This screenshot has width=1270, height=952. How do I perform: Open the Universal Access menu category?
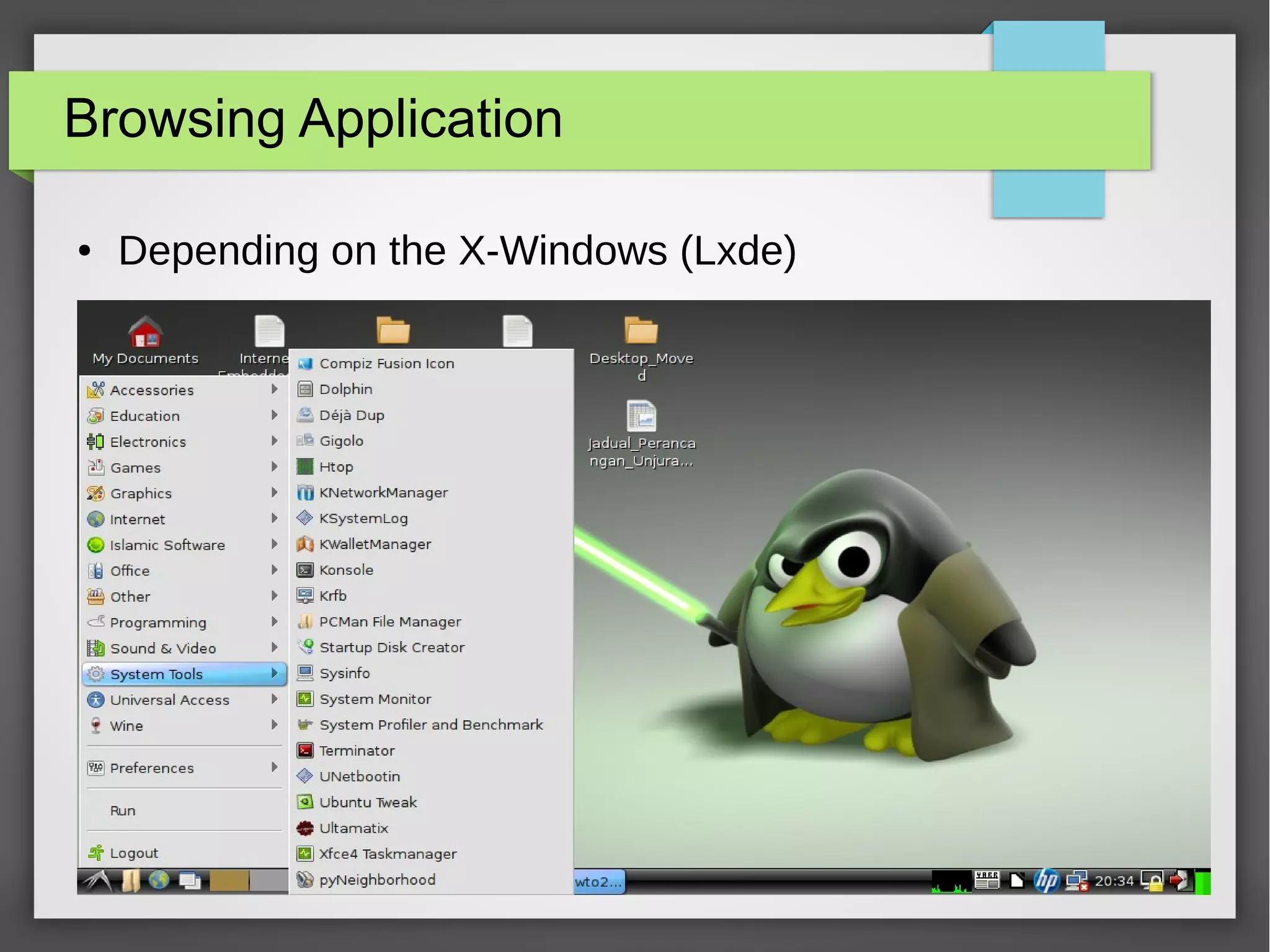tap(184, 700)
